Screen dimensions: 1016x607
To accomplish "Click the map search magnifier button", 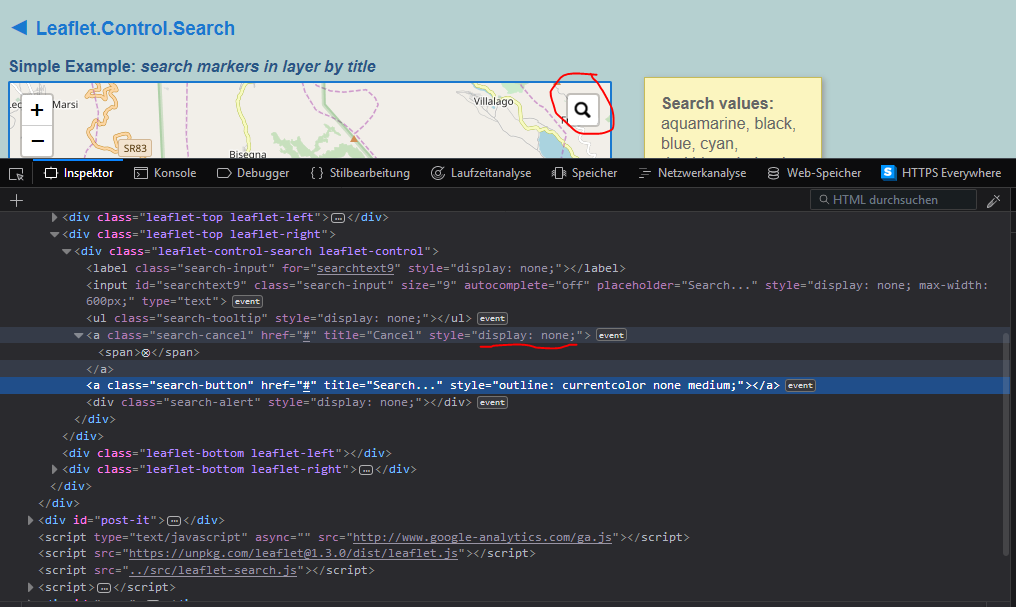I will pos(582,109).
